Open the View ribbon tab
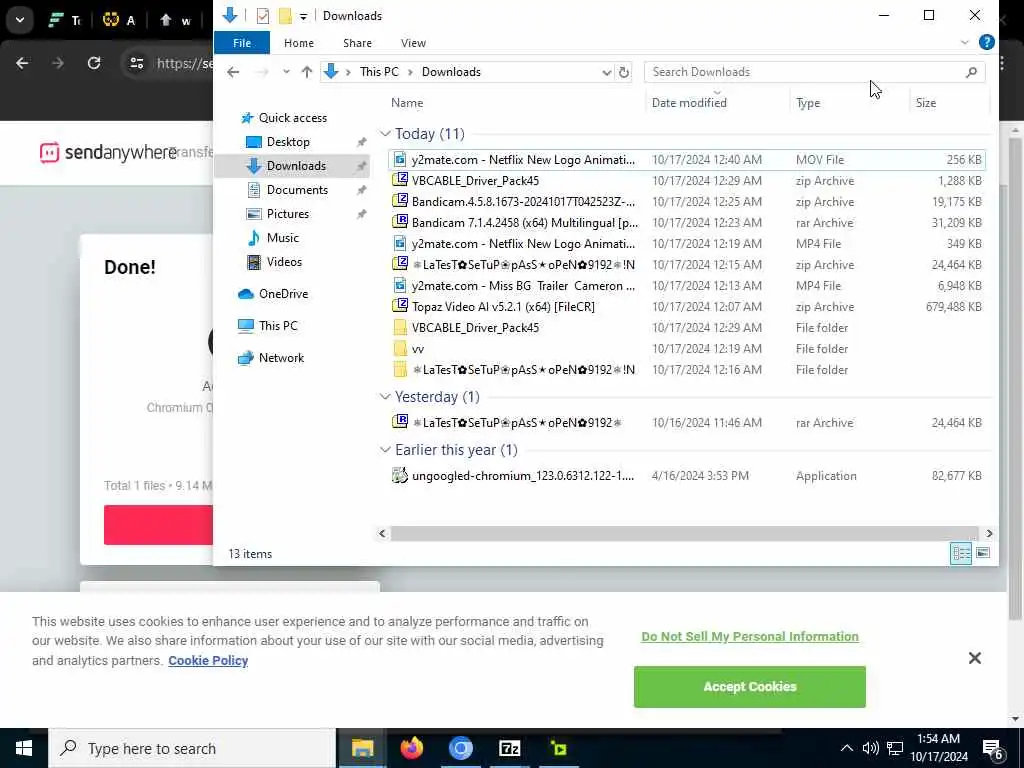The width and height of the screenshot is (1024, 768). point(413,43)
